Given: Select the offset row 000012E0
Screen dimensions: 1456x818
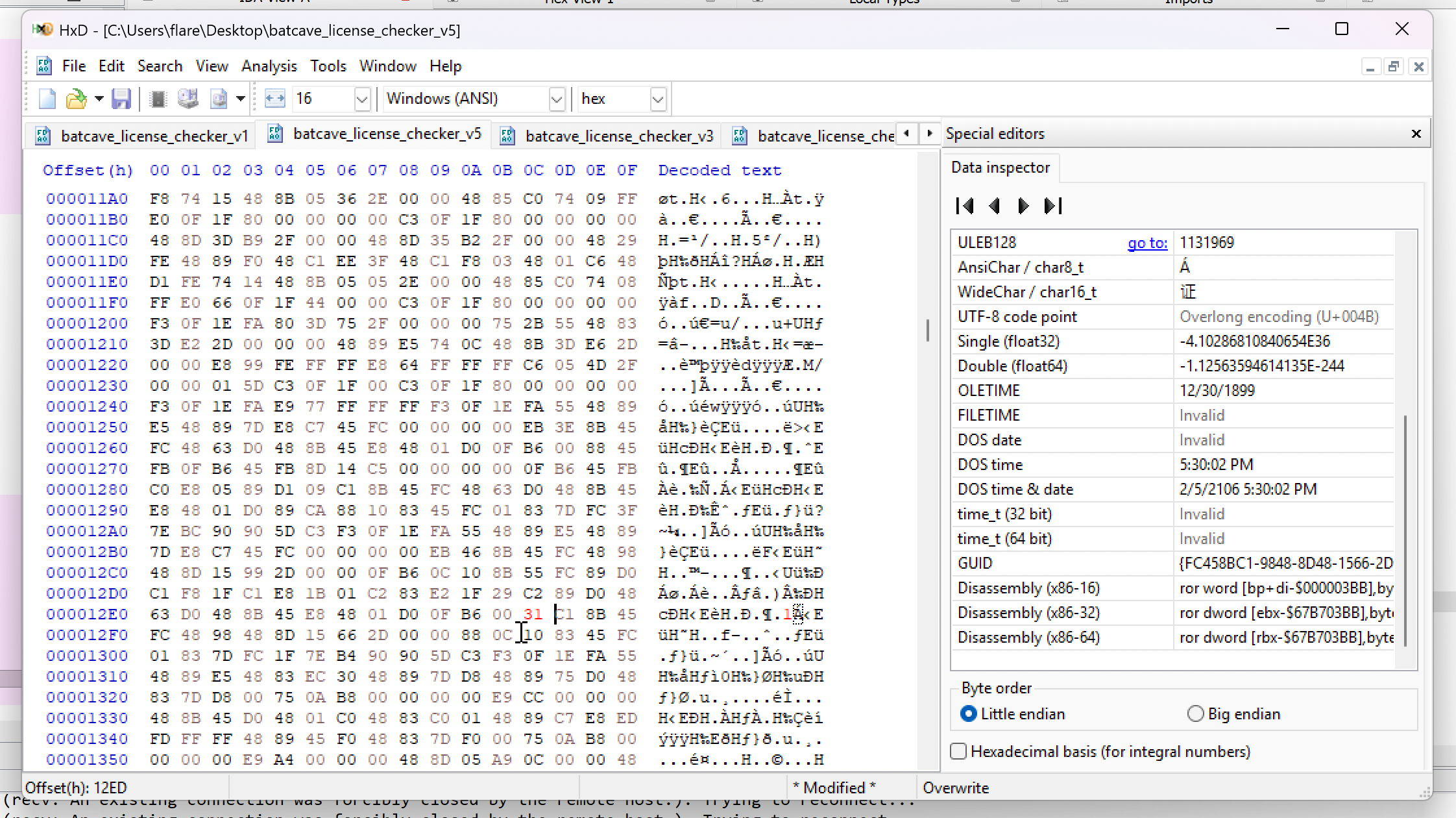Looking at the screenshot, I should (x=87, y=614).
